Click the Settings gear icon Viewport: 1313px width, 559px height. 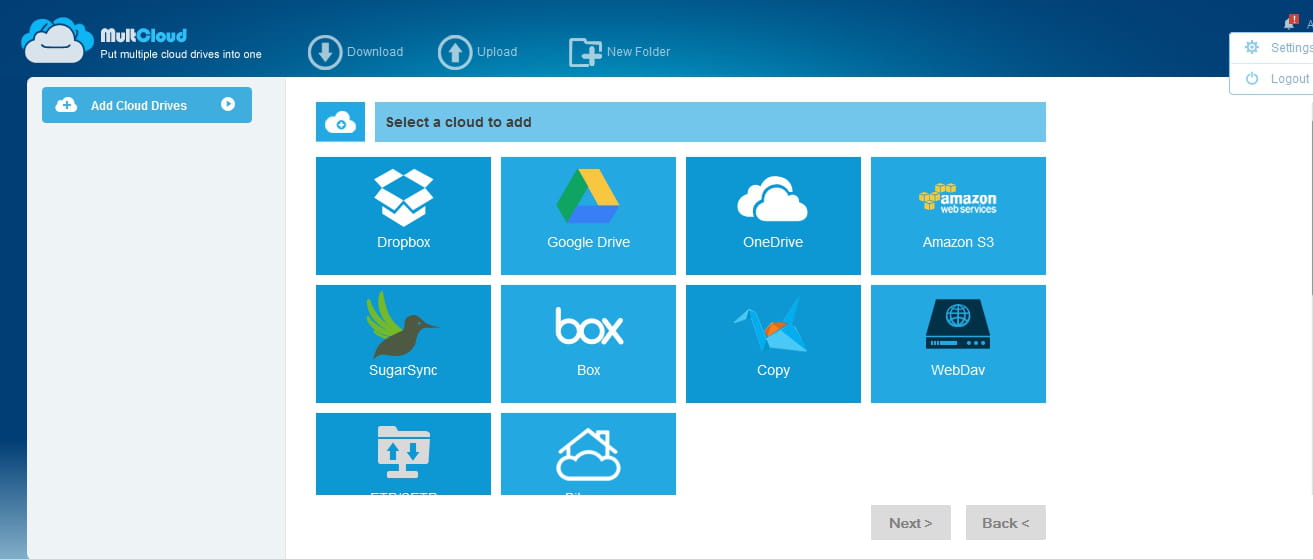click(1251, 47)
